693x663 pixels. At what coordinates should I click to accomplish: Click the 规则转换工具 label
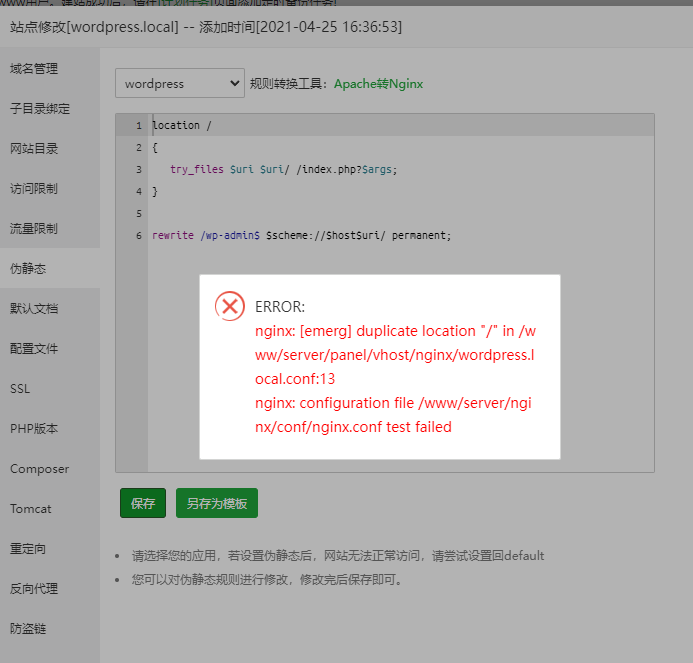coord(288,84)
